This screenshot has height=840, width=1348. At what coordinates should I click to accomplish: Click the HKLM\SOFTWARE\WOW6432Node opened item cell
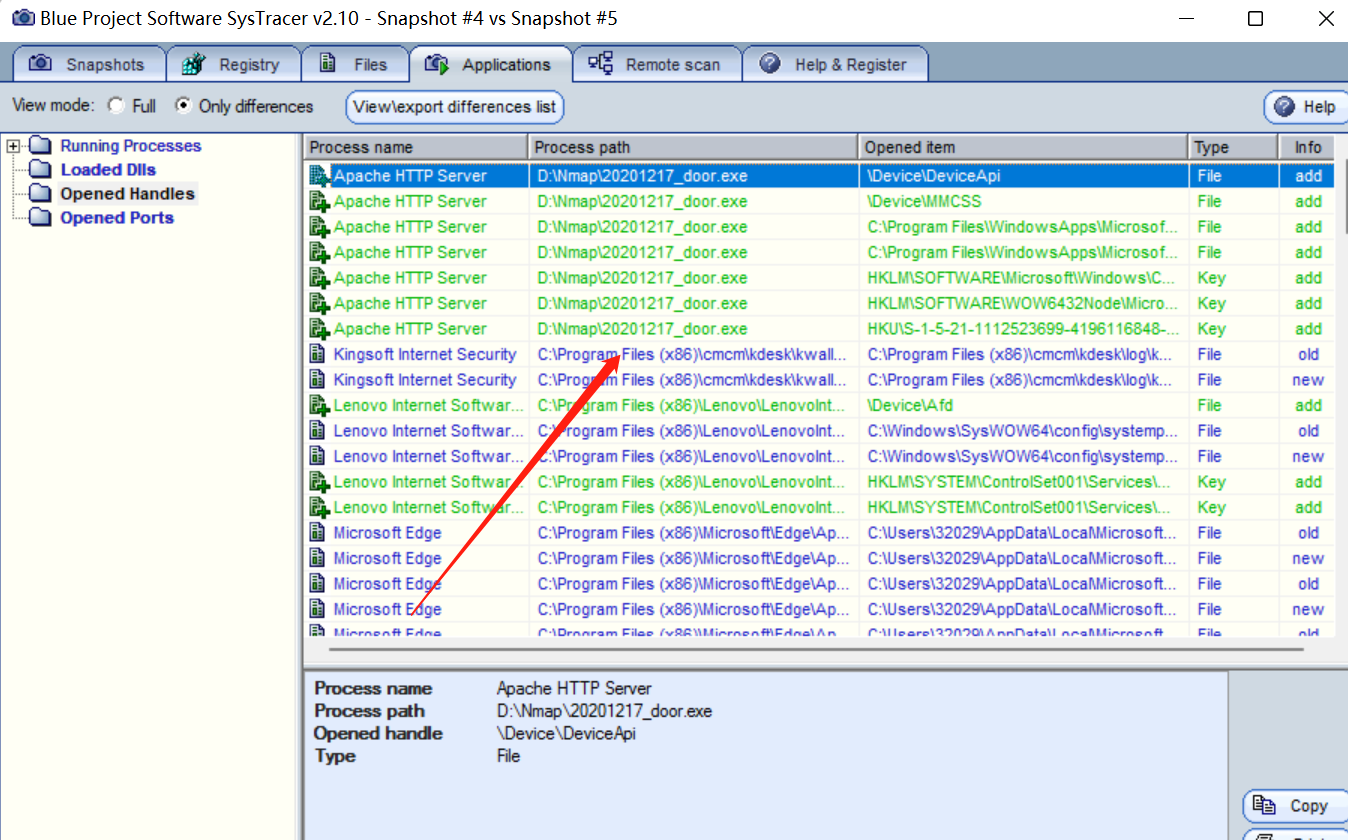coord(1023,303)
